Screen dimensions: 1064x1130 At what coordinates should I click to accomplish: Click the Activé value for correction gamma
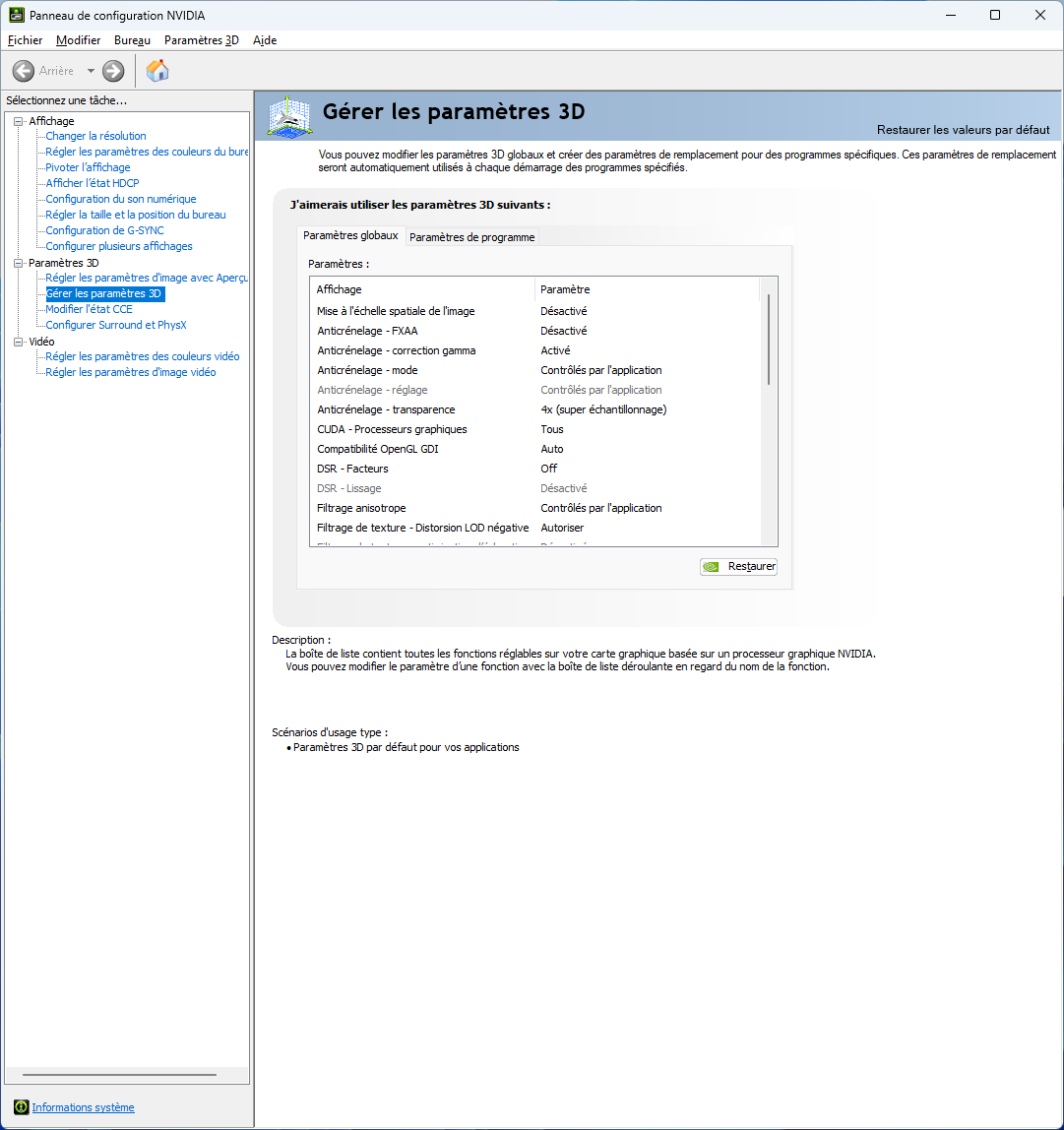pos(555,350)
